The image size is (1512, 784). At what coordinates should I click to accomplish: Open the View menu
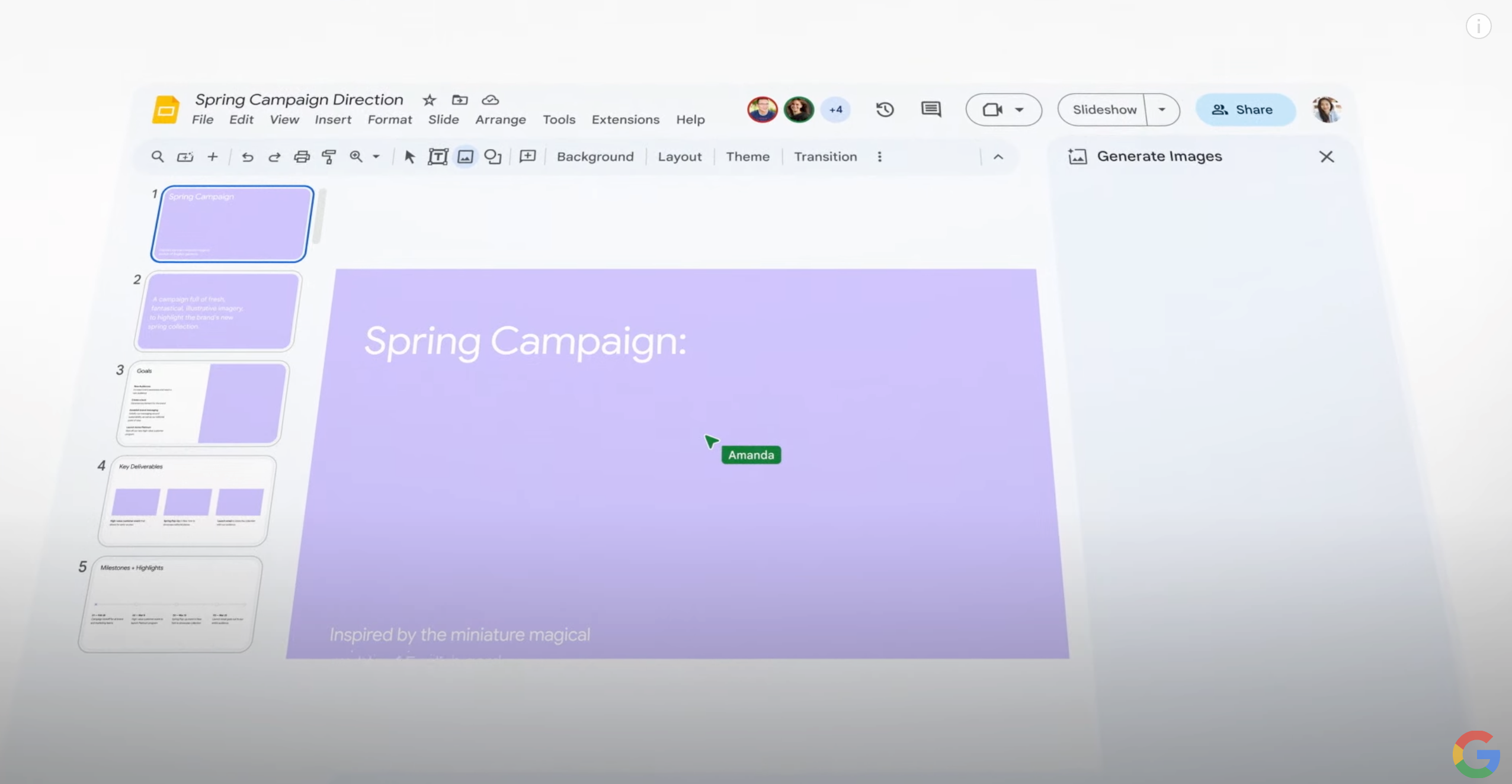tap(284, 120)
